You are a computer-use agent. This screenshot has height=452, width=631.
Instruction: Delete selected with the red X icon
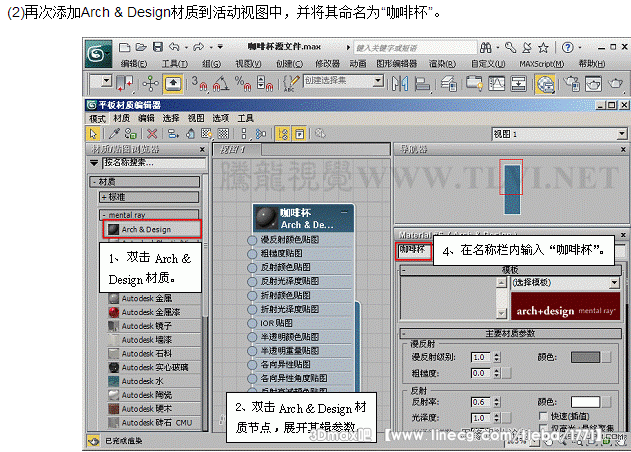pyautogui.click(x=152, y=134)
